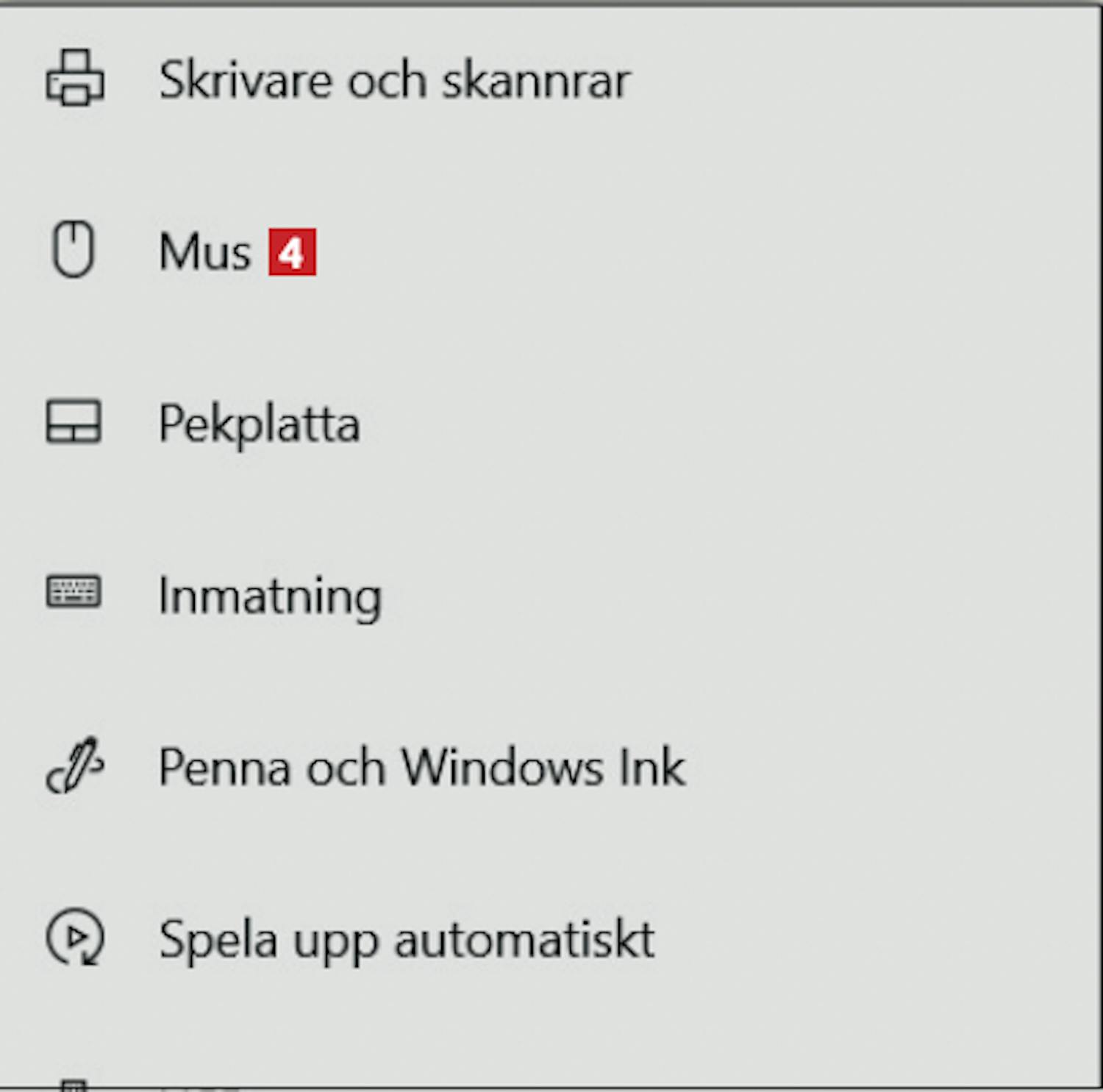Click the partially visible icon at the list bottom
The height and width of the screenshot is (1092, 1103).
tap(74, 1085)
